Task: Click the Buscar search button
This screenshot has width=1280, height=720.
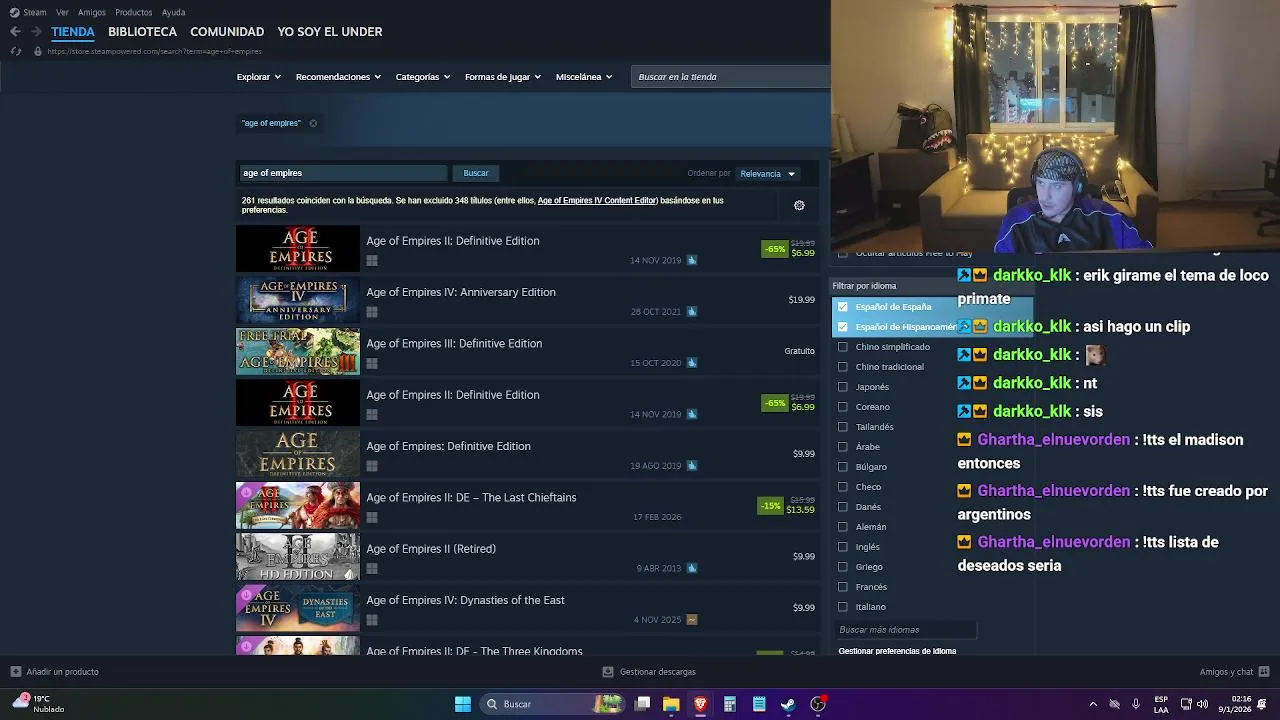Action: (x=476, y=173)
